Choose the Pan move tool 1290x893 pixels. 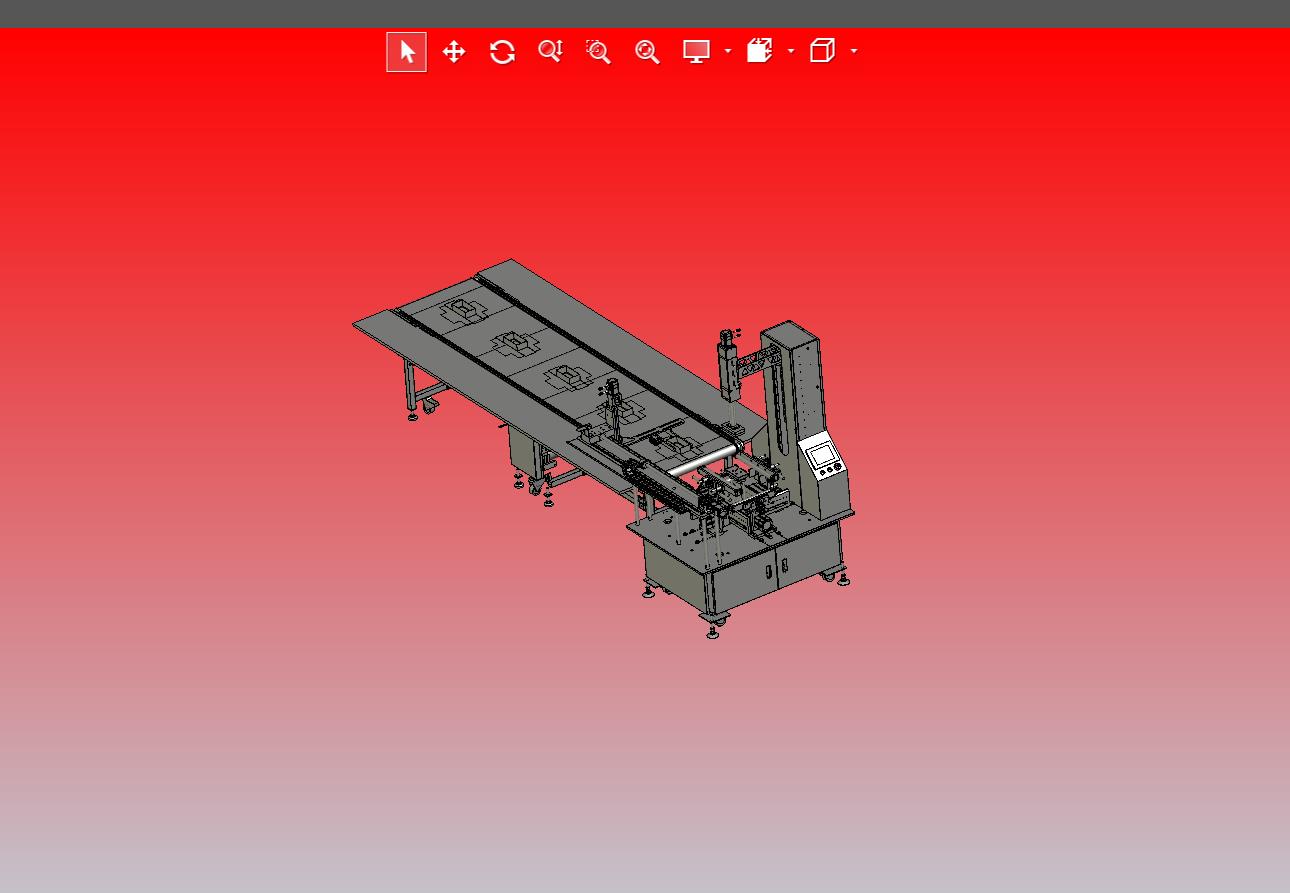454,52
